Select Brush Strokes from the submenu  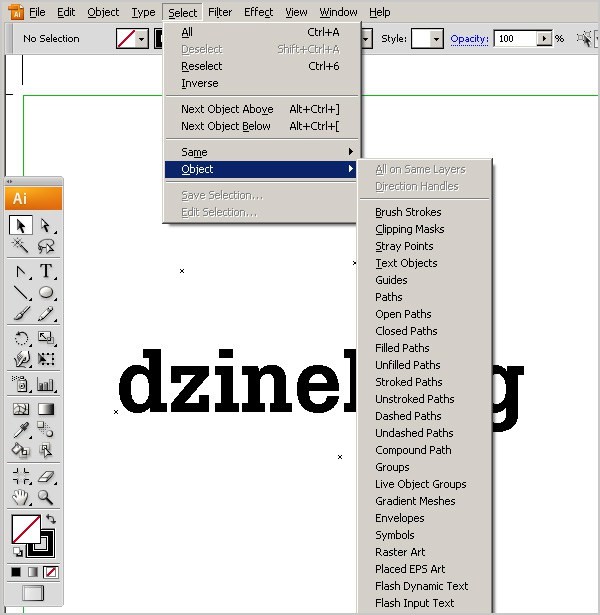click(425, 212)
